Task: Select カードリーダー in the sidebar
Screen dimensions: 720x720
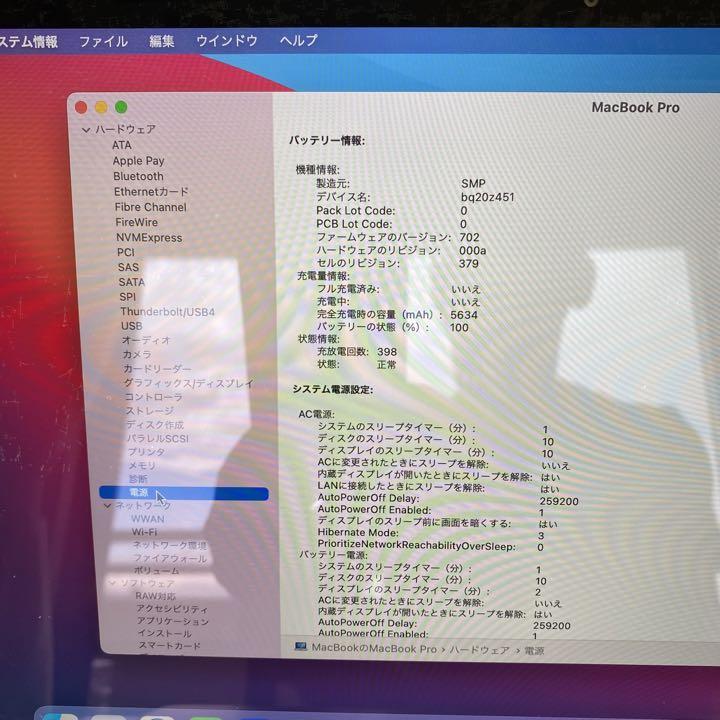Action: [x=157, y=369]
